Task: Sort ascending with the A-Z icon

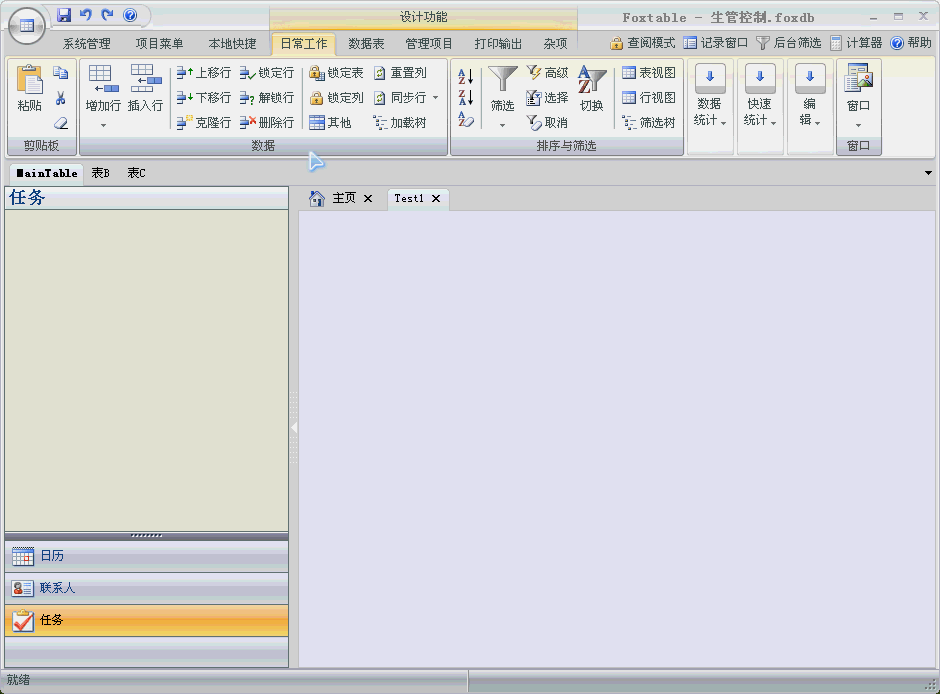Action: (x=466, y=76)
